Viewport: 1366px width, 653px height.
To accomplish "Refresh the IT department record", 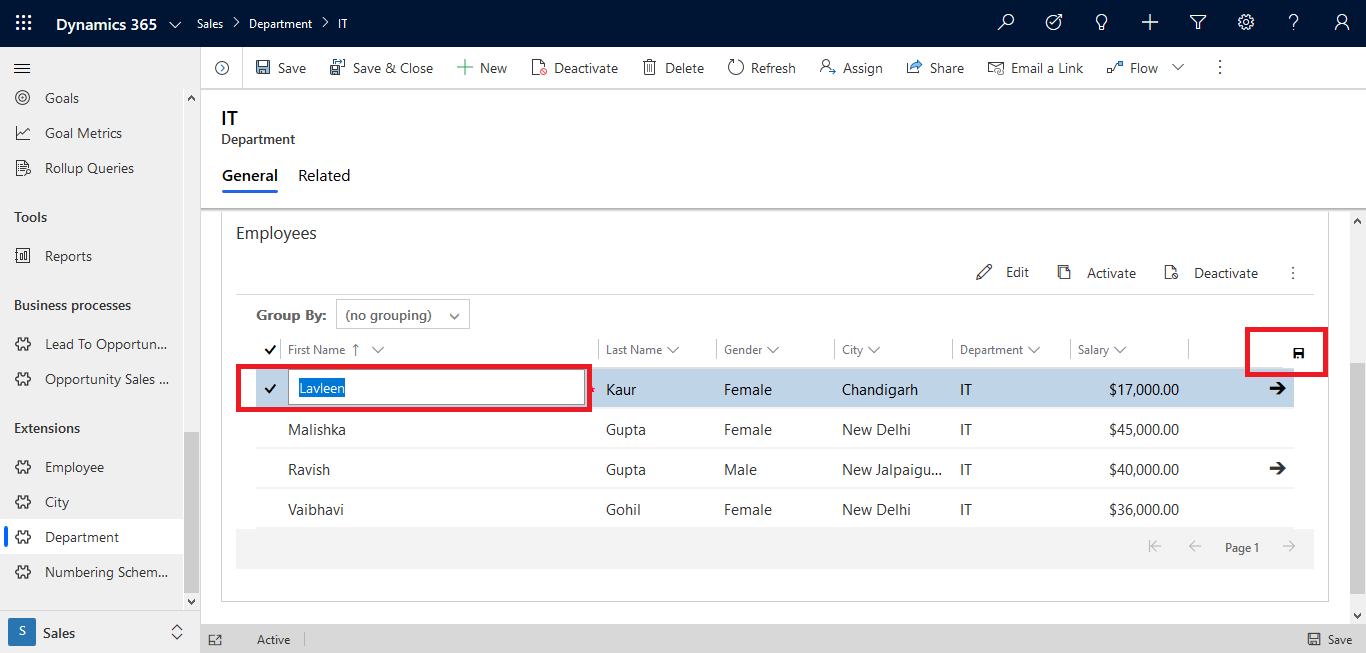I will click(x=761, y=67).
